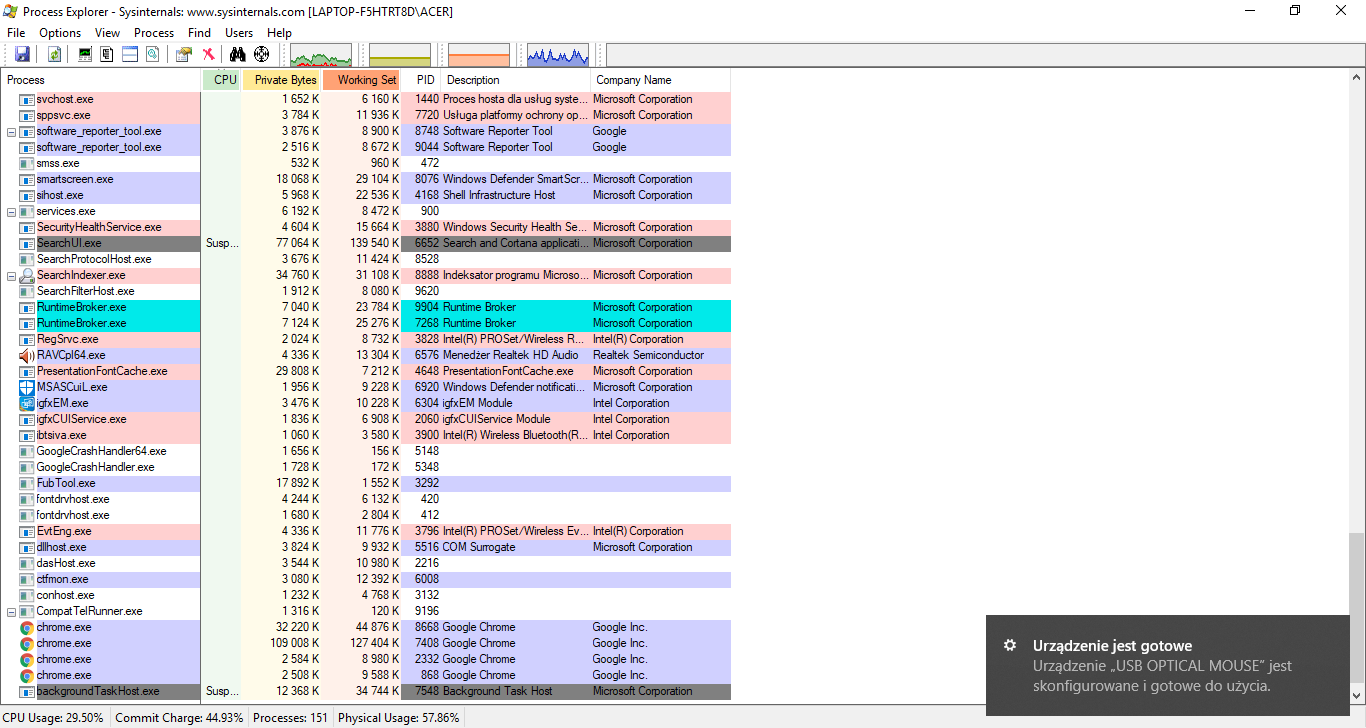This screenshot has width=1366, height=728.
Task: Click the scrollbar up arrow
Action: 1356,79
